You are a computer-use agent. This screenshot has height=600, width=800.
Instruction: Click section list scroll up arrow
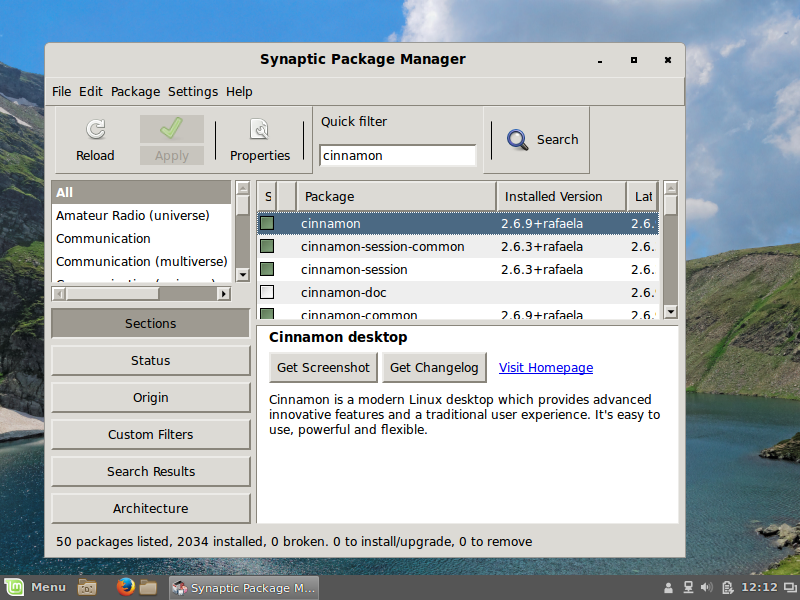coord(243,188)
